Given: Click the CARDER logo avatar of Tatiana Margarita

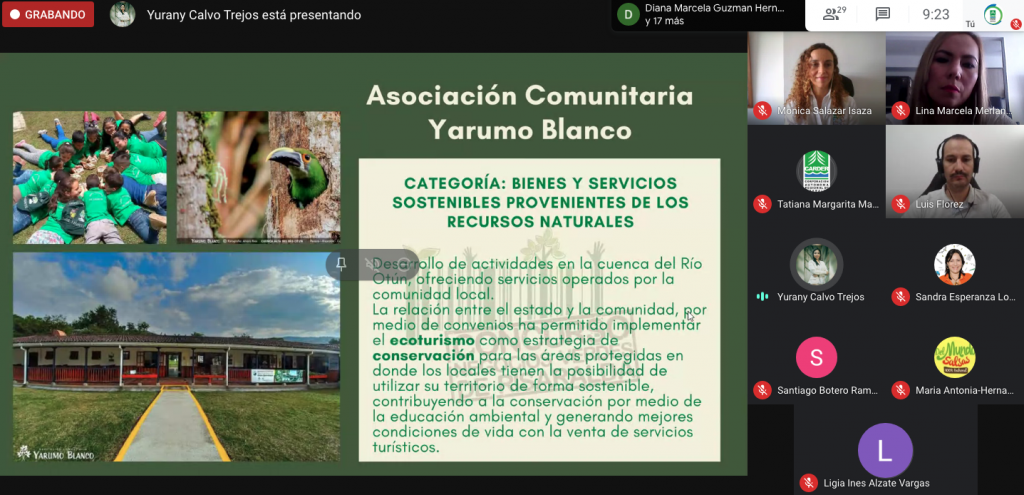Looking at the screenshot, I should (816, 171).
